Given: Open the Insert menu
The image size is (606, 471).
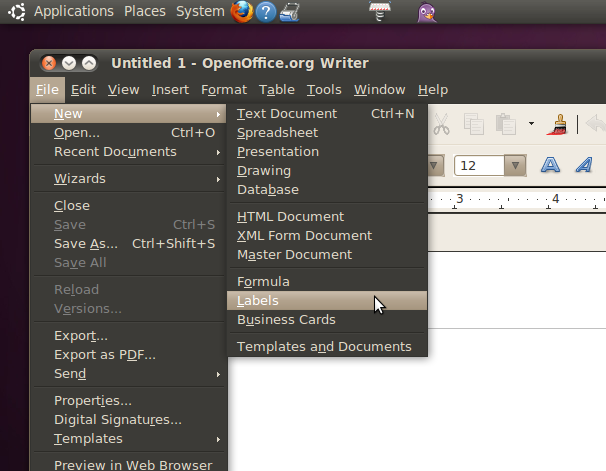Looking at the screenshot, I should [170, 90].
